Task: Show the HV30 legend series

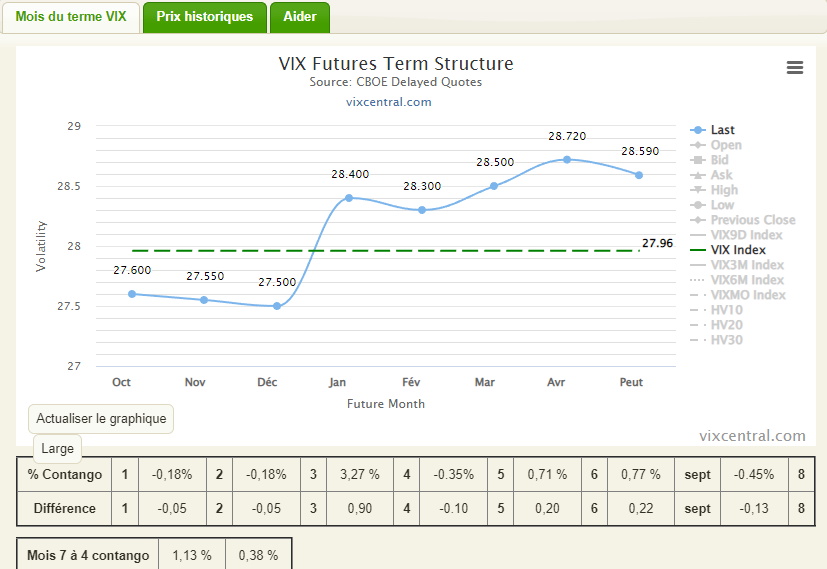Action: tap(726, 340)
